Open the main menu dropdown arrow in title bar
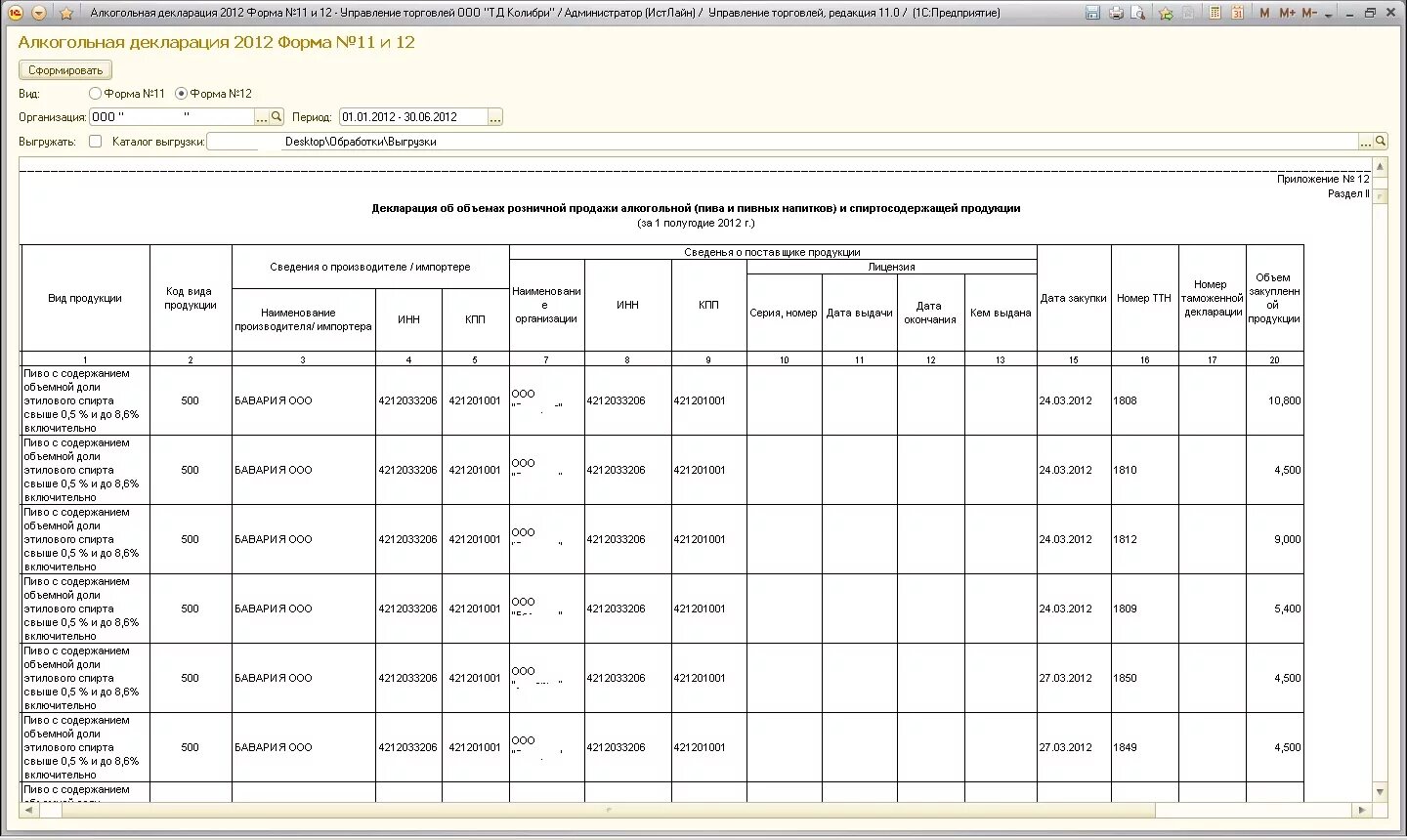 click(39, 13)
